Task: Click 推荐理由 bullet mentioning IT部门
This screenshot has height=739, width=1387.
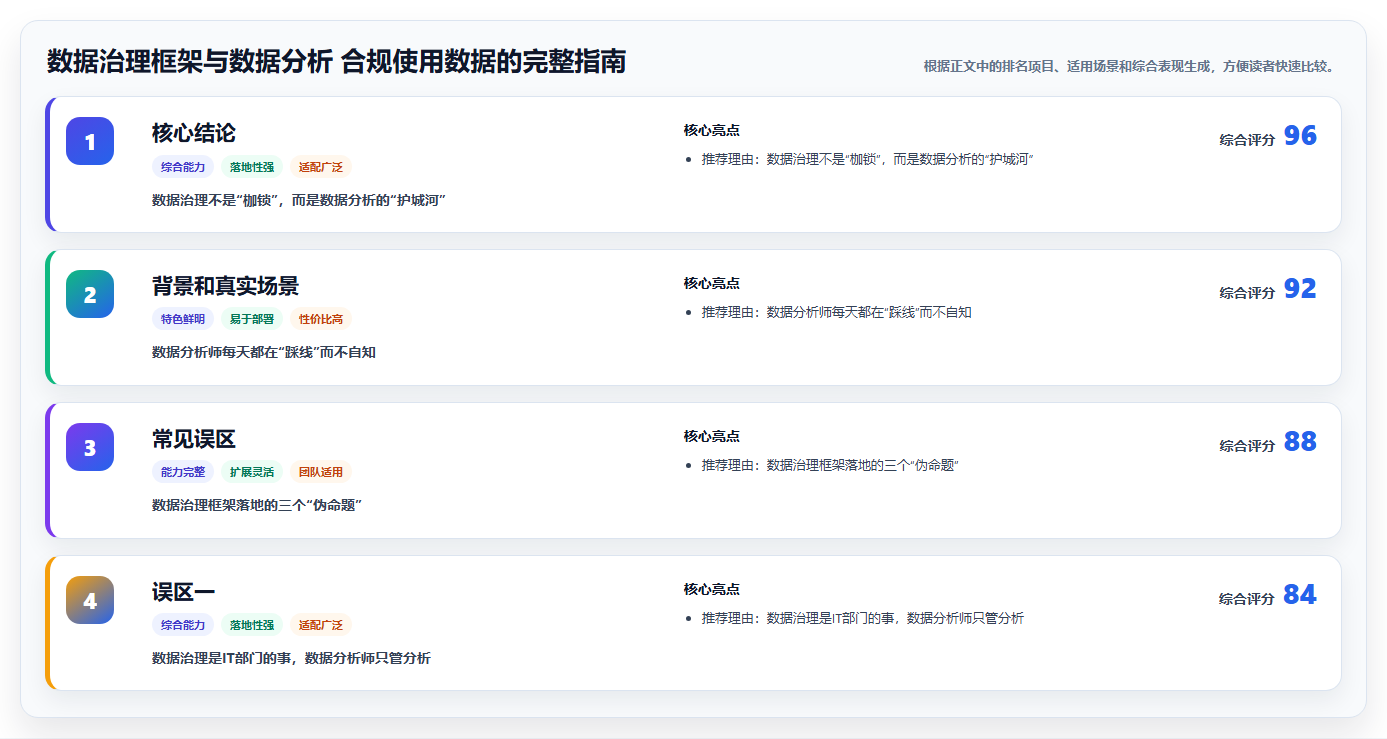Action: [863, 619]
